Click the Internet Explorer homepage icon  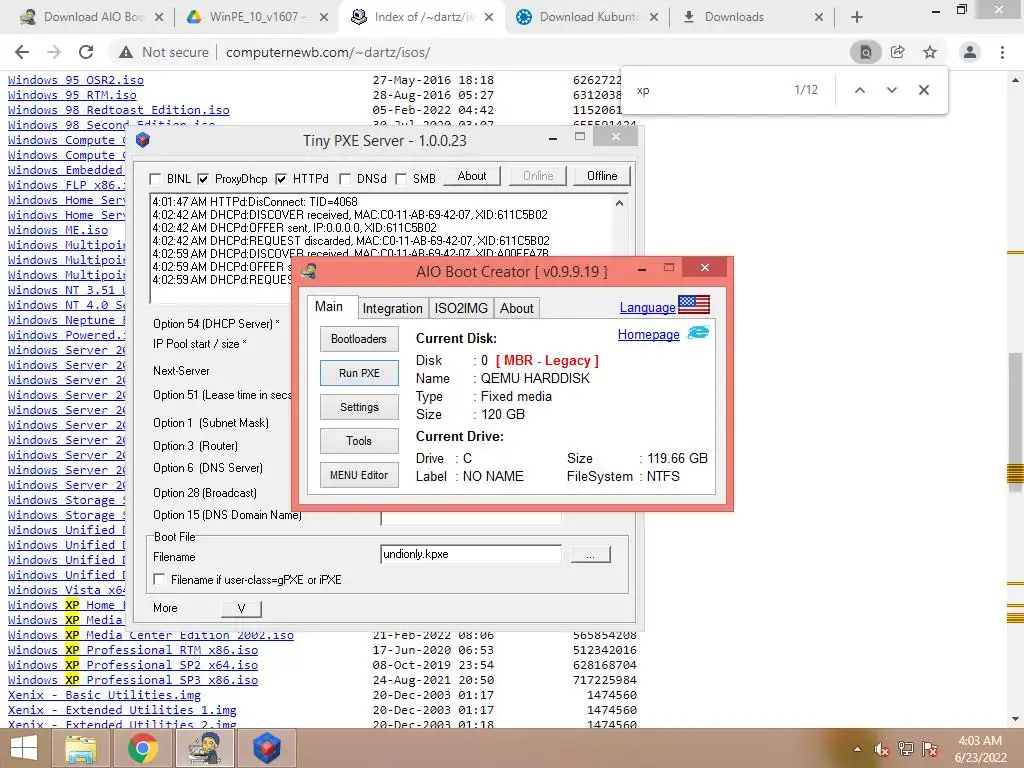point(698,333)
